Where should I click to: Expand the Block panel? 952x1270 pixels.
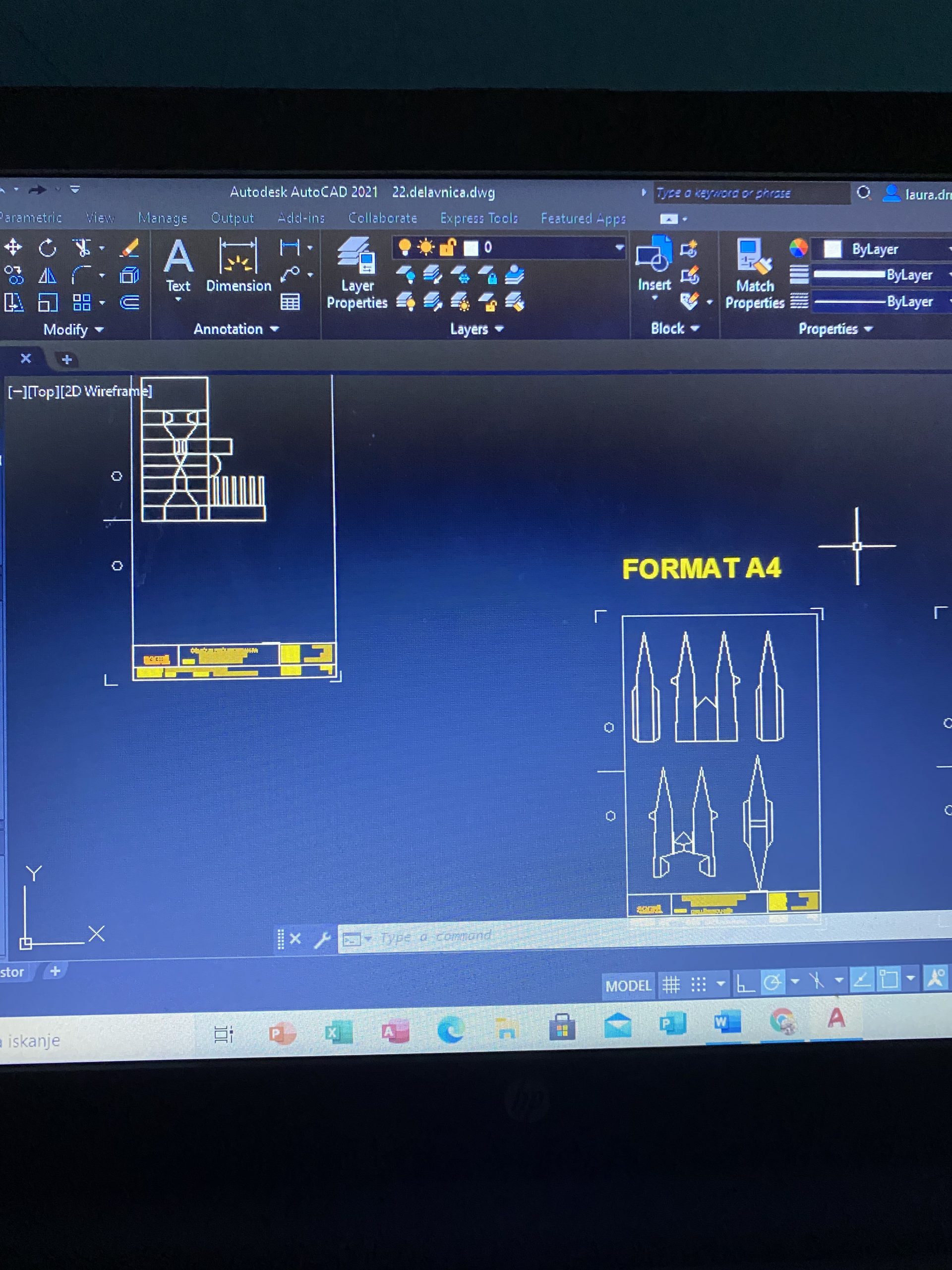(x=675, y=328)
